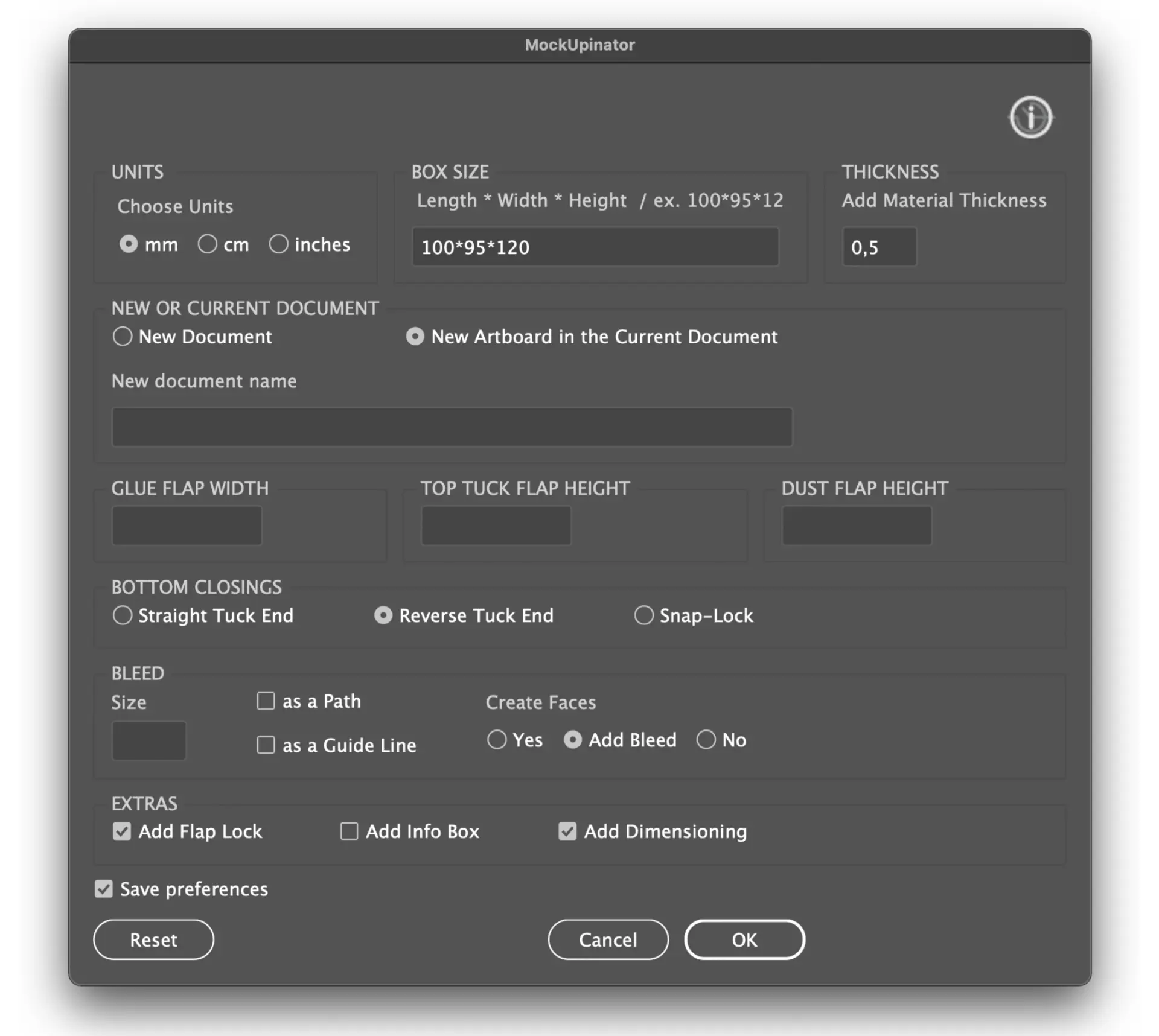Enable bleed as a Guide Line
The image size is (1159, 1036).
click(x=266, y=745)
